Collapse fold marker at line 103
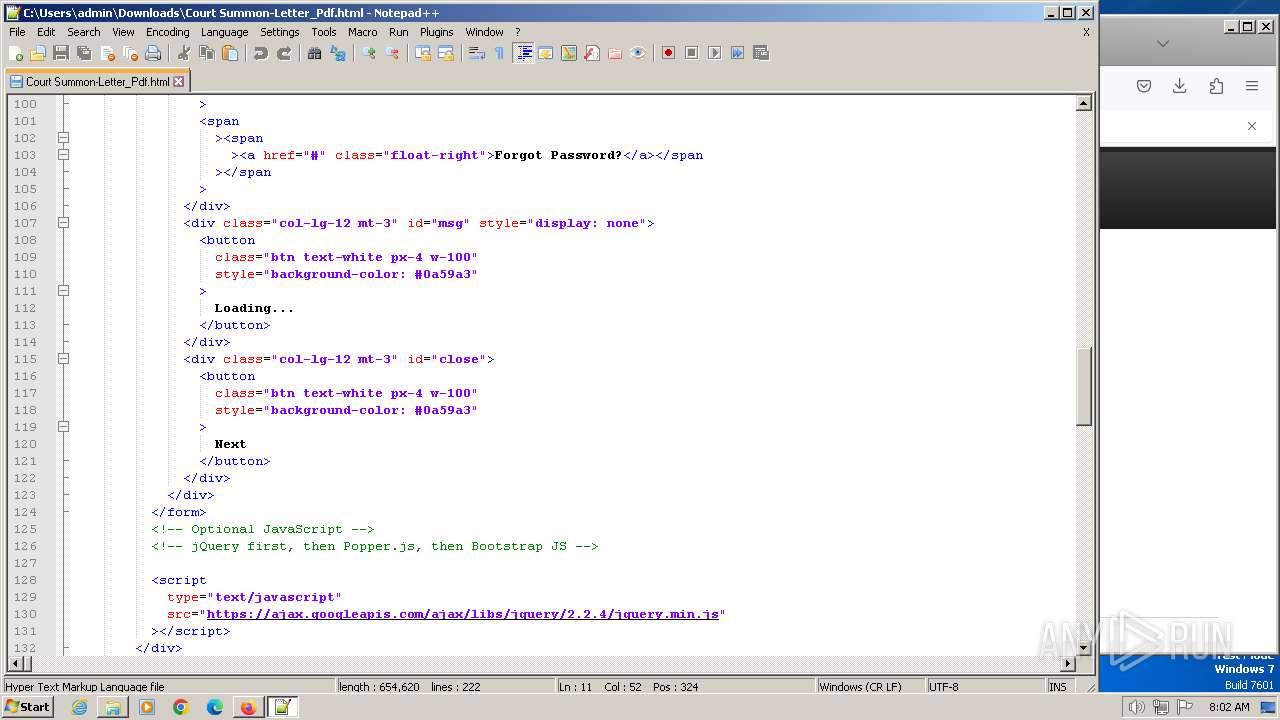This screenshot has height=720, width=1280. coord(63,155)
